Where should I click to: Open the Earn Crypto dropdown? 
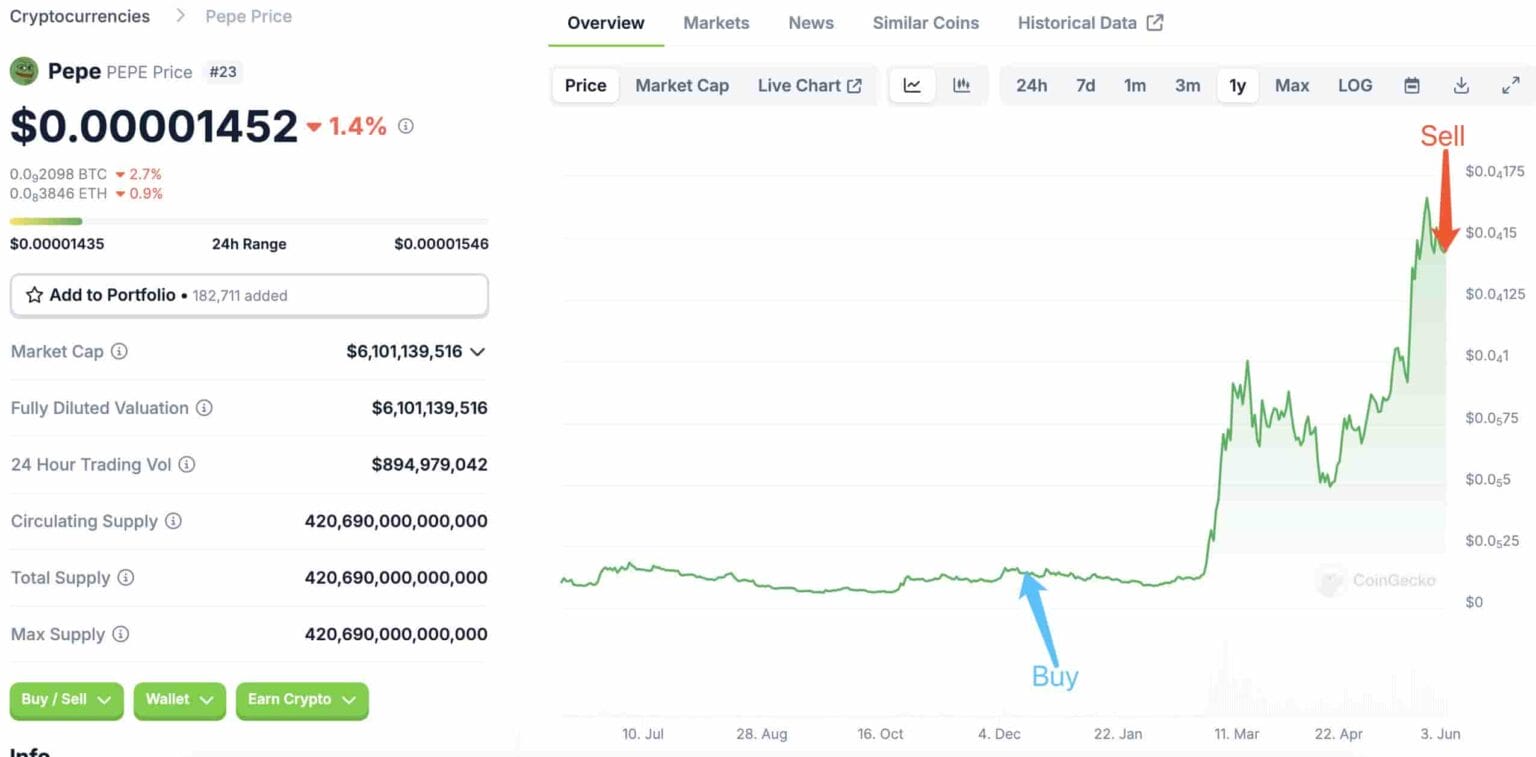(301, 700)
